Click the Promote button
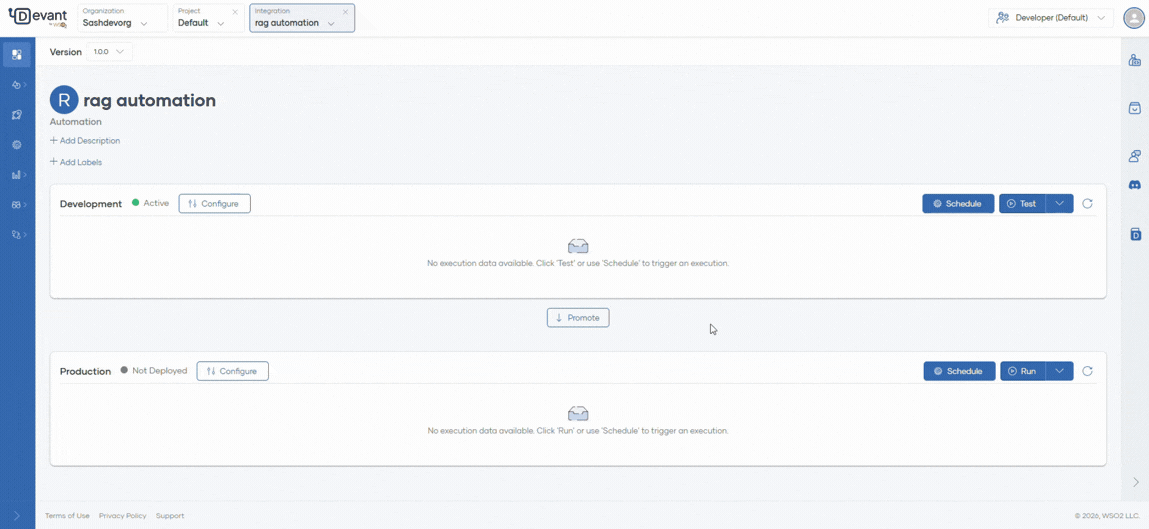 pyautogui.click(x=578, y=318)
